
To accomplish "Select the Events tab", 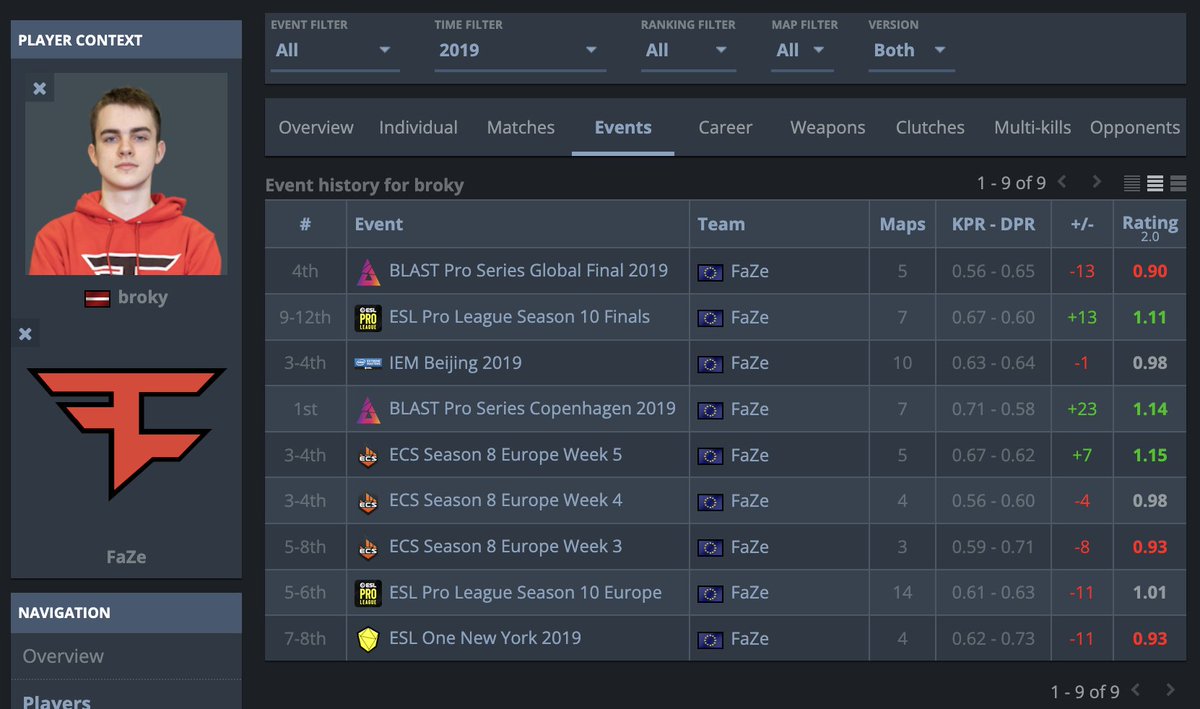I will point(622,128).
